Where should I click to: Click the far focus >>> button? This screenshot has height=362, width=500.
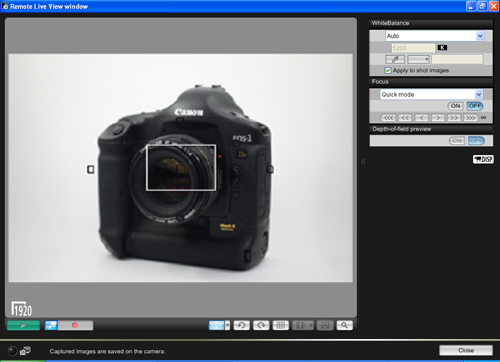tap(471, 118)
